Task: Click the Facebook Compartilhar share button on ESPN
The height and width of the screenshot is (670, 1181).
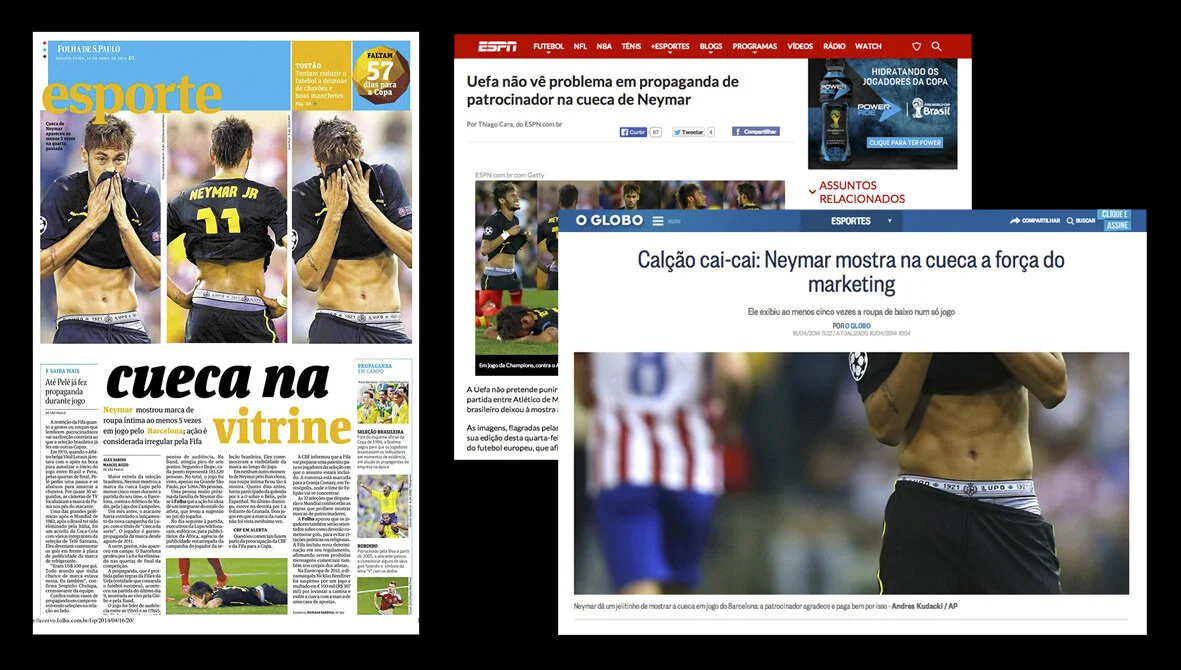Action: coord(755,131)
